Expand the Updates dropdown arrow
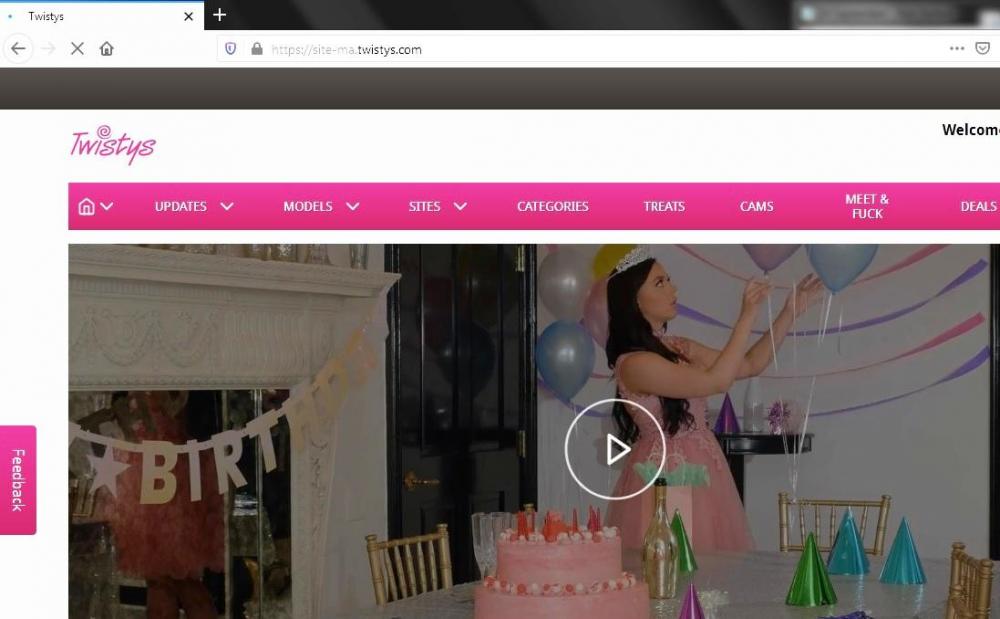This screenshot has height=619, width=1000. coord(227,206)
